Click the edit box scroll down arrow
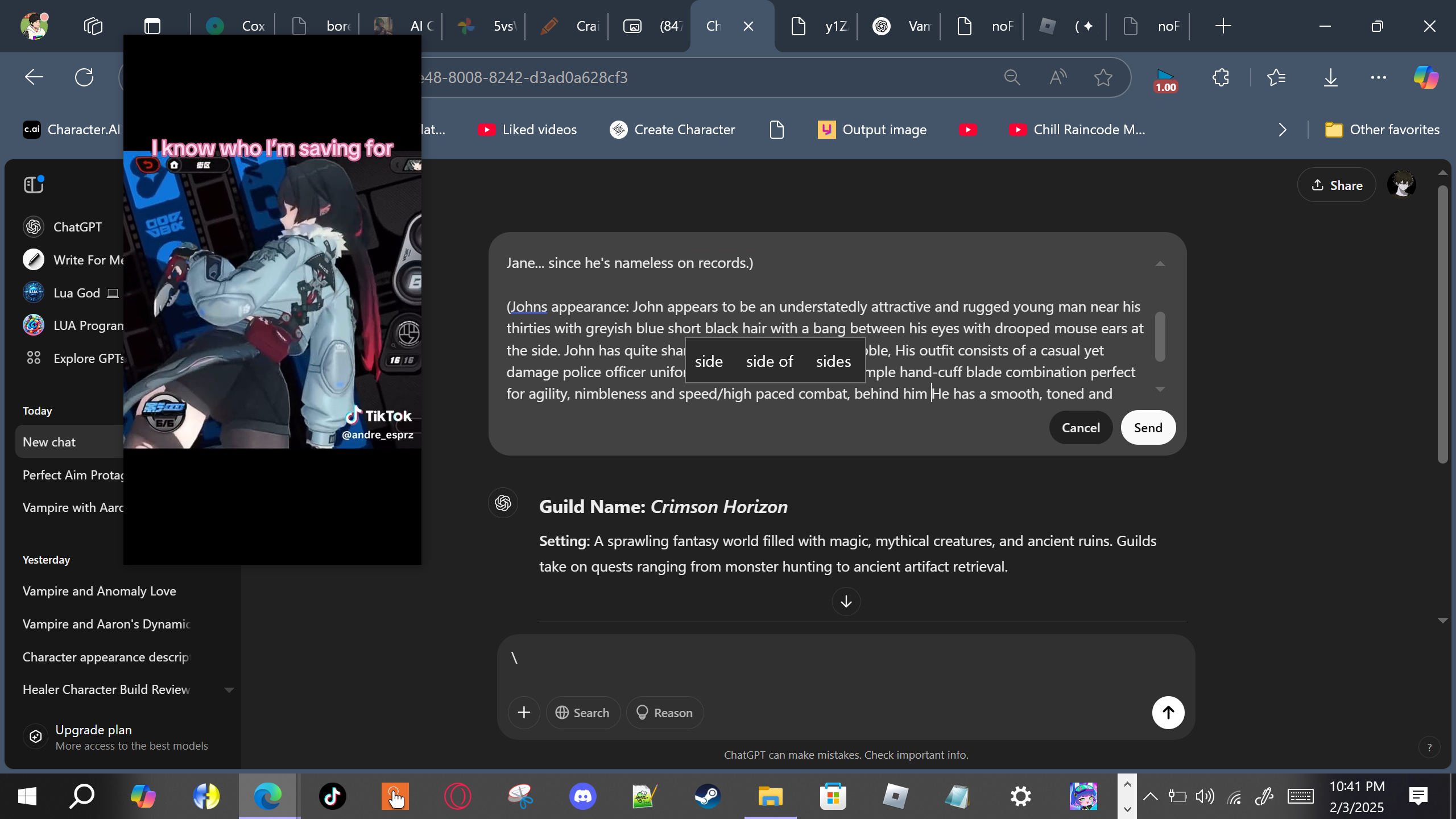The width and height of the screenshot is (1456, 819). [1160, 389]
